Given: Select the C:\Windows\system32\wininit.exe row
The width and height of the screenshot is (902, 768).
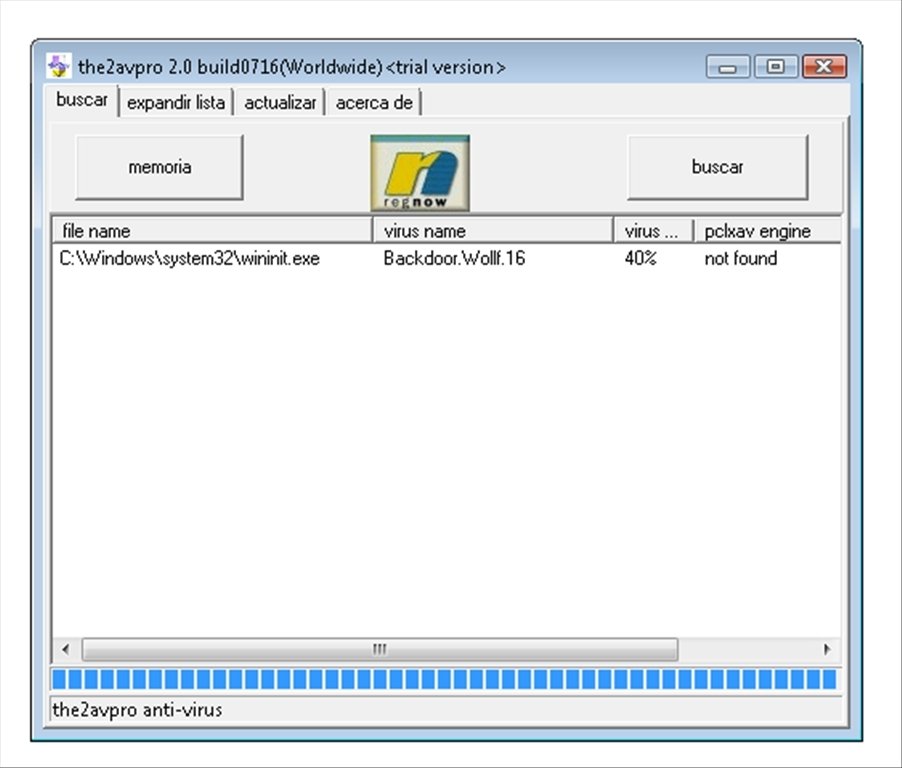Looking at the screenshot, I should click(446, 258).
